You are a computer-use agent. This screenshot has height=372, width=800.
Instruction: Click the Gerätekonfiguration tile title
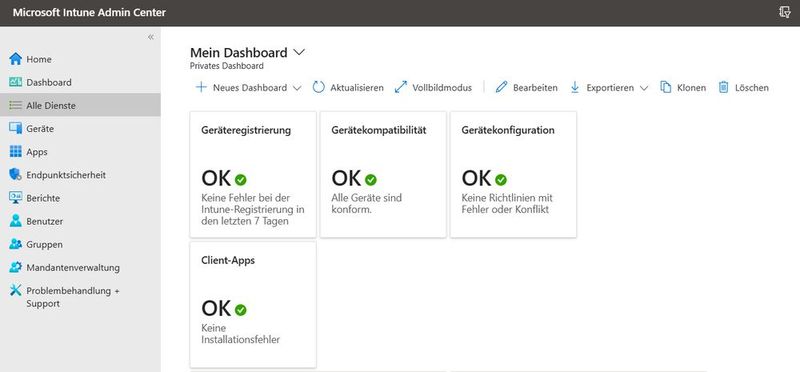[508, 130]
